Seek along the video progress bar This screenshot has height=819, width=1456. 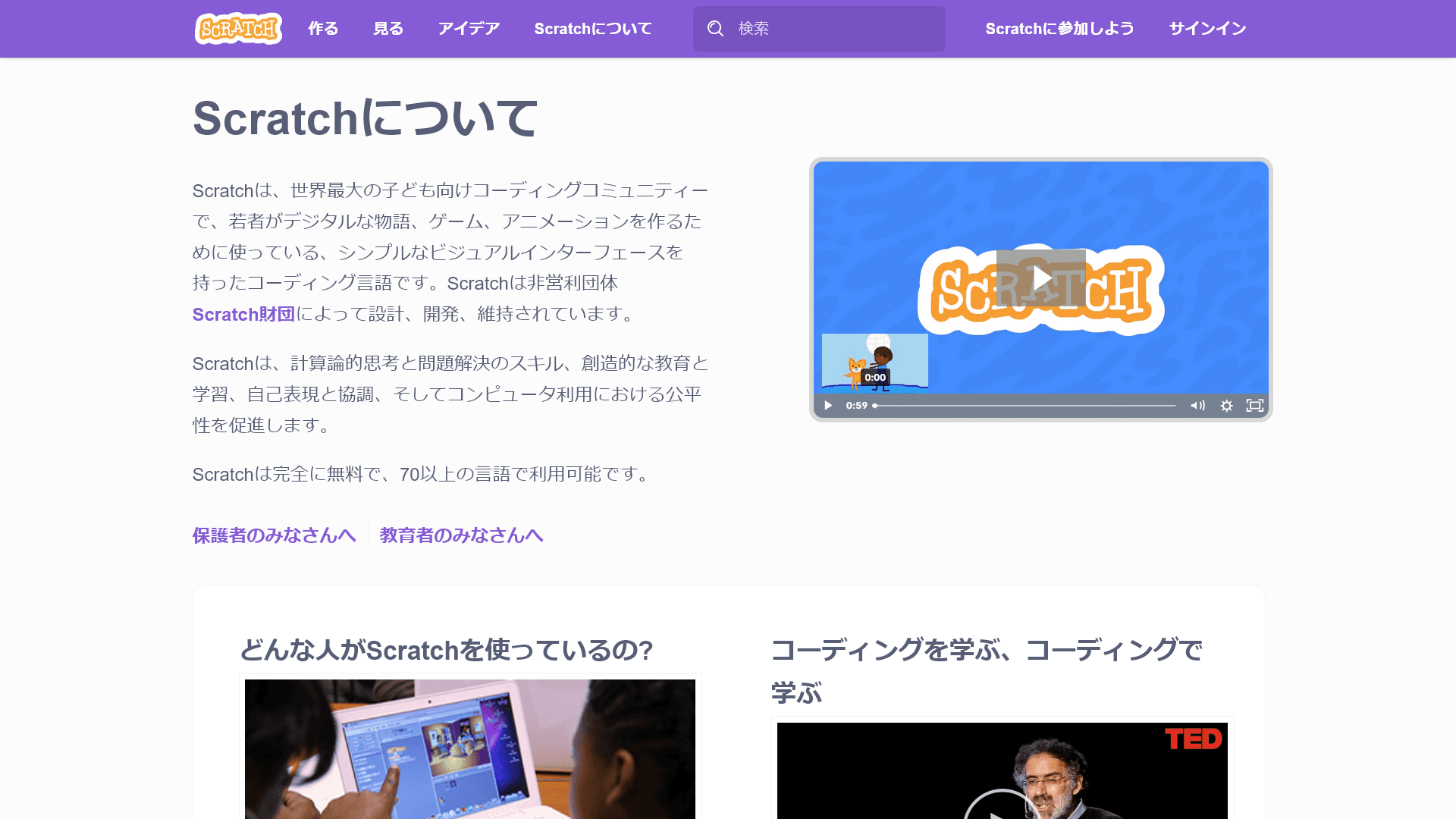[x=1025, y=406]
